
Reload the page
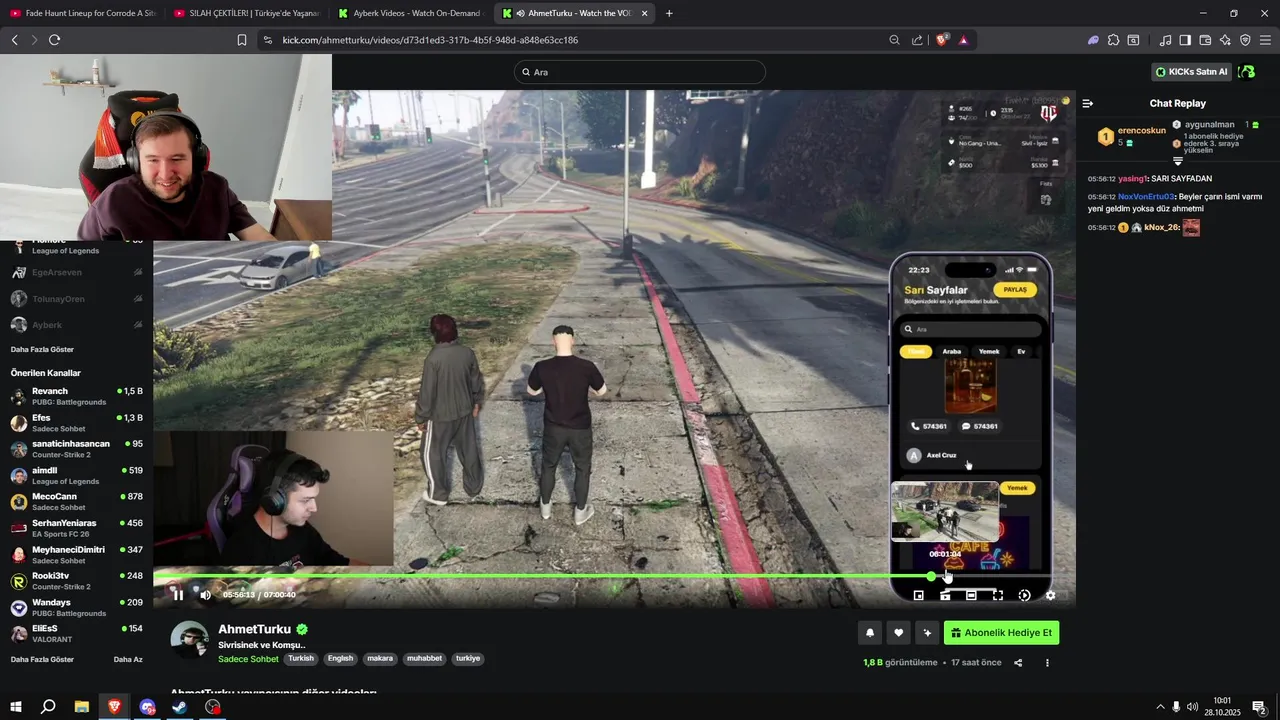pos(54,40)
